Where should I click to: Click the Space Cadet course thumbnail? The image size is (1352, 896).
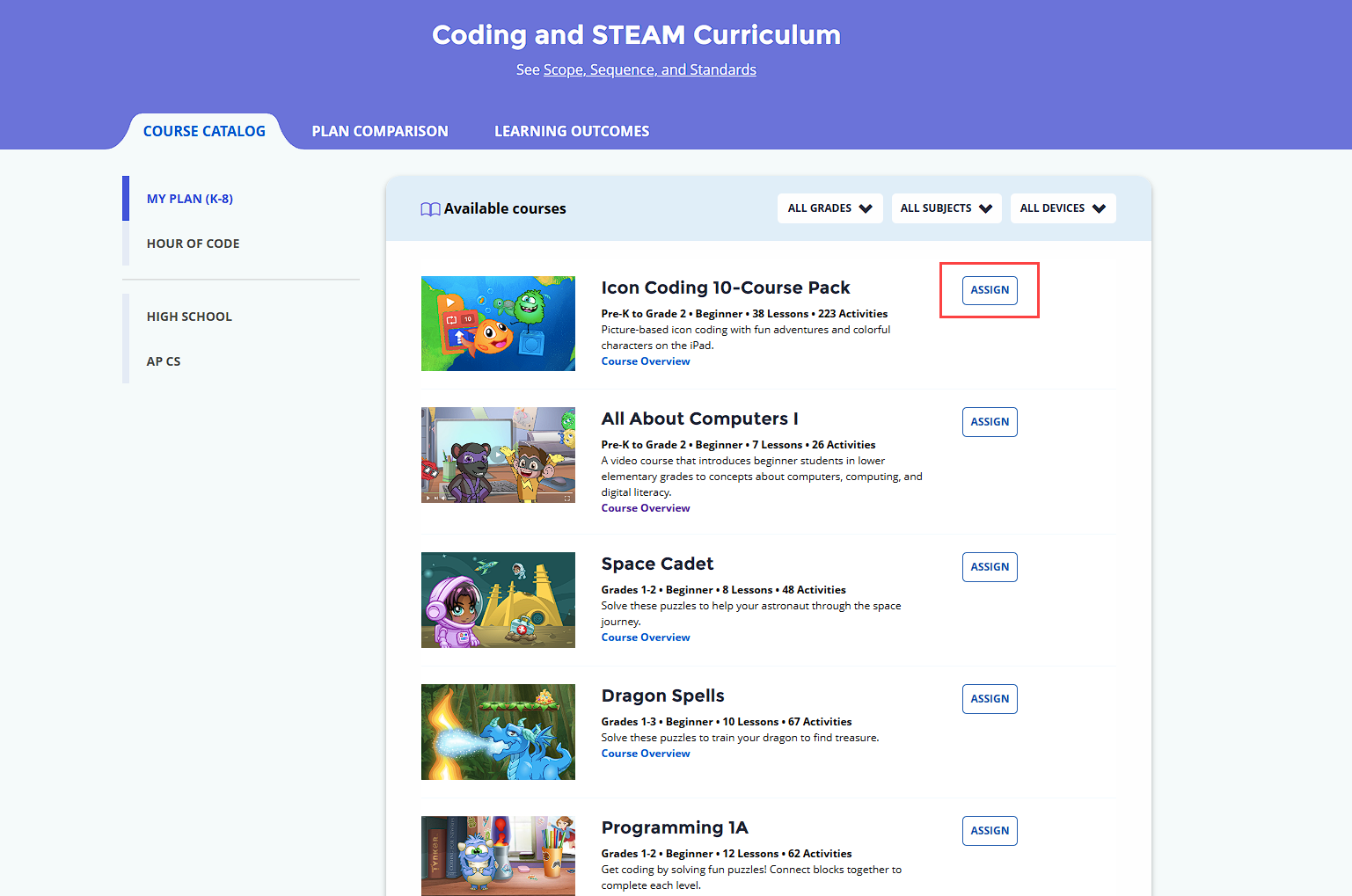[x=498, y=600]
